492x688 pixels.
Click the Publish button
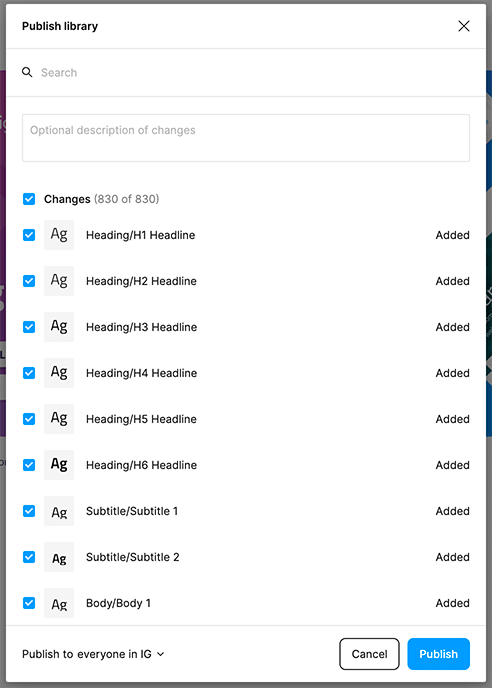pos(438,654)
